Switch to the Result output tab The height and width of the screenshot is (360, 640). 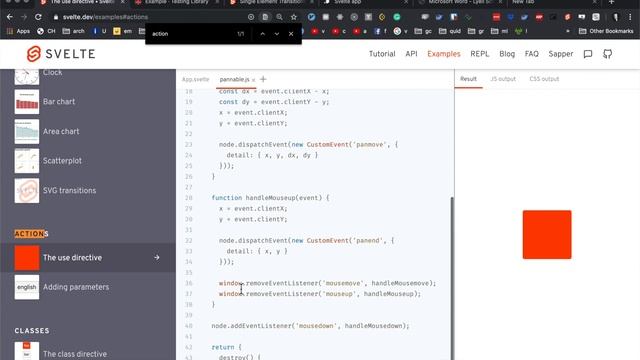(x=468, y=79)
